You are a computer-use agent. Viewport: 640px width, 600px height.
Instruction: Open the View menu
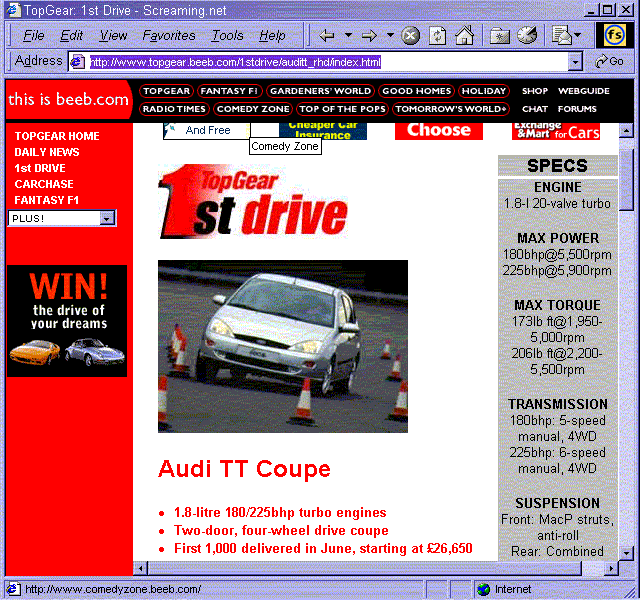click(x=113, y=36)
